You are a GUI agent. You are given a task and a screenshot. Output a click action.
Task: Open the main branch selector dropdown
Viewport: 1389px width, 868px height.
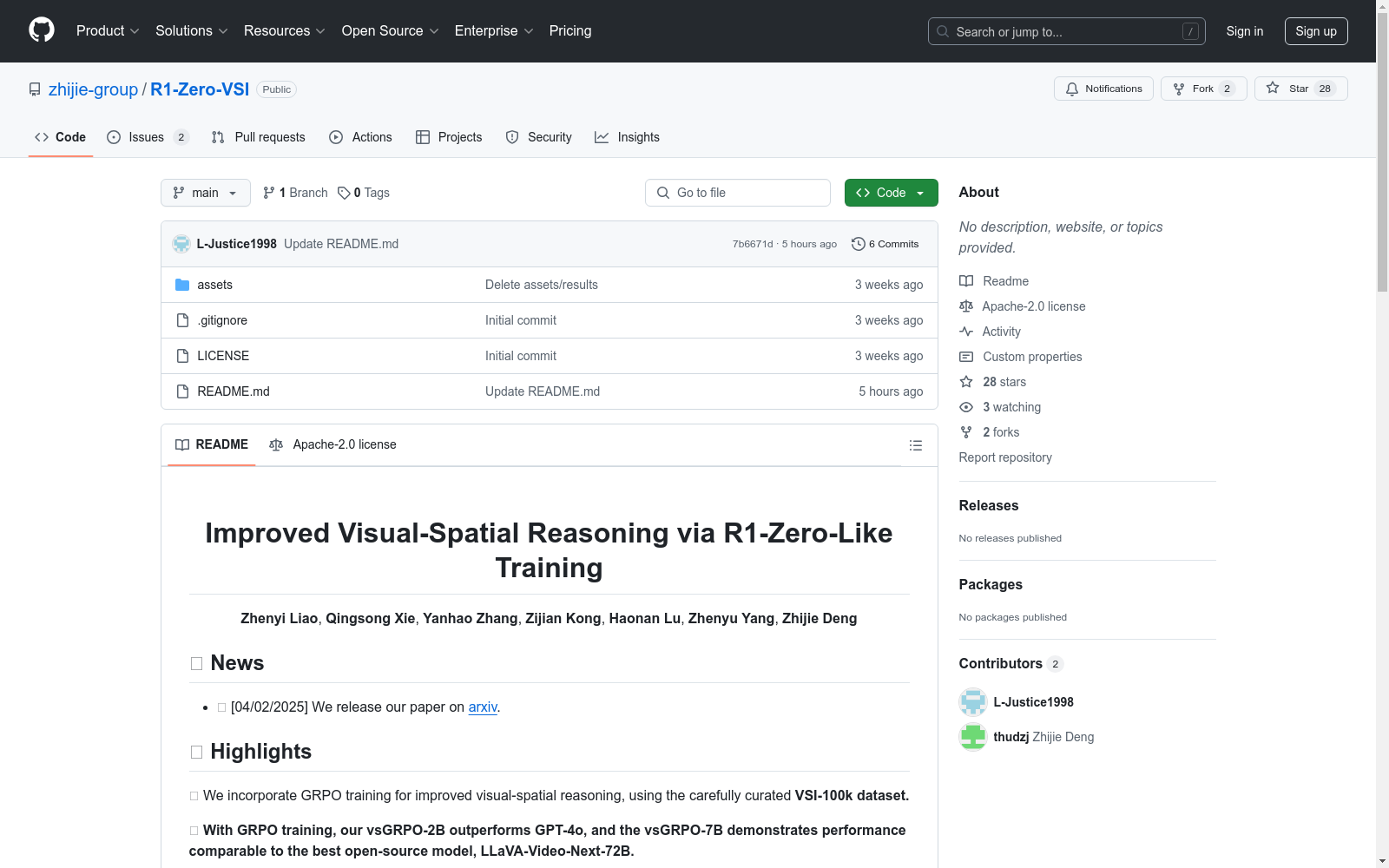click(x=206, y=193)
